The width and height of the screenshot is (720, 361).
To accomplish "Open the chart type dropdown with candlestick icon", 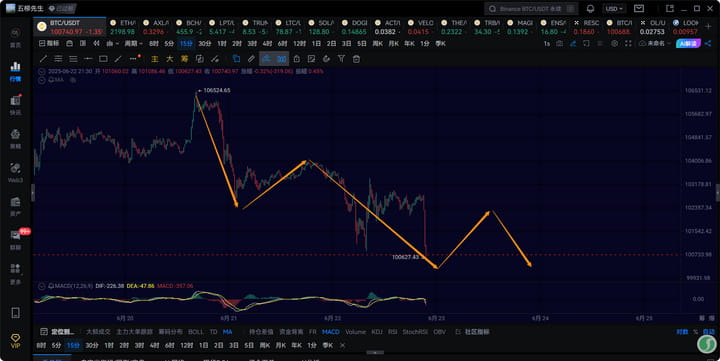I will pyautogui.click(x=112, y=43).
